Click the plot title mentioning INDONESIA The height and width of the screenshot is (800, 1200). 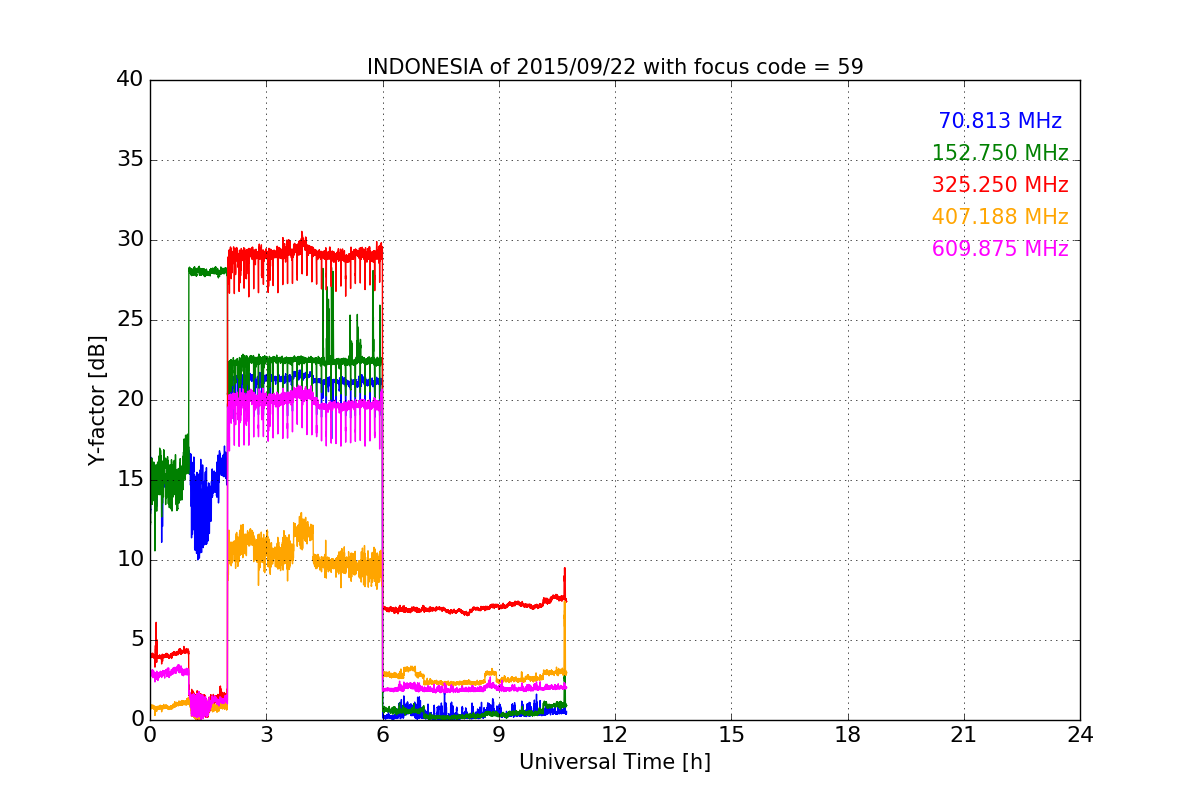[615, 67]
